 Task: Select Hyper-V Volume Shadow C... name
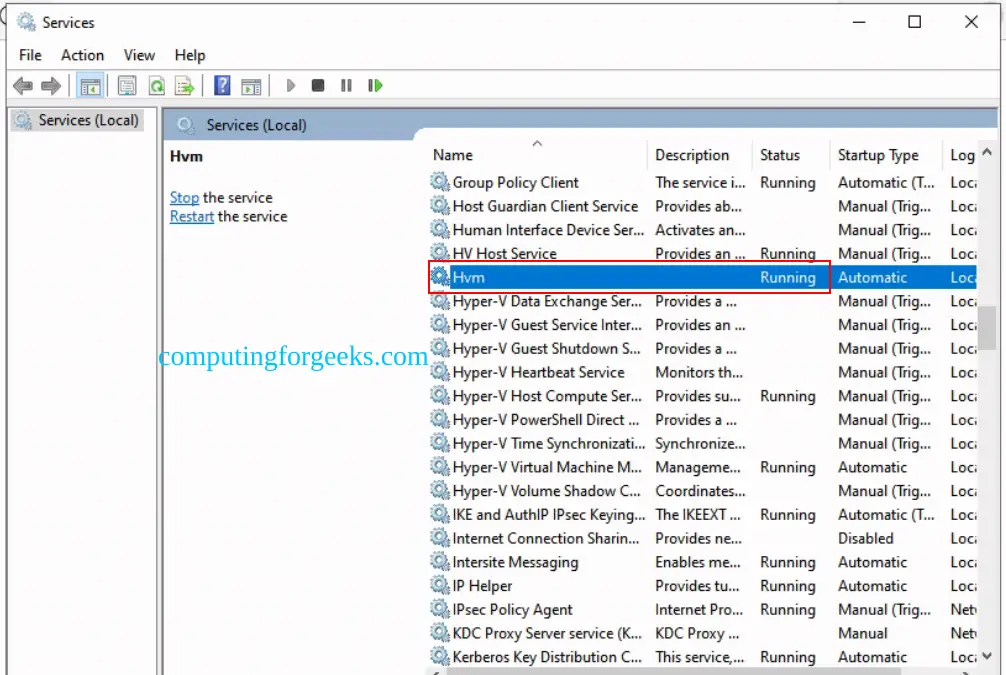546,491
